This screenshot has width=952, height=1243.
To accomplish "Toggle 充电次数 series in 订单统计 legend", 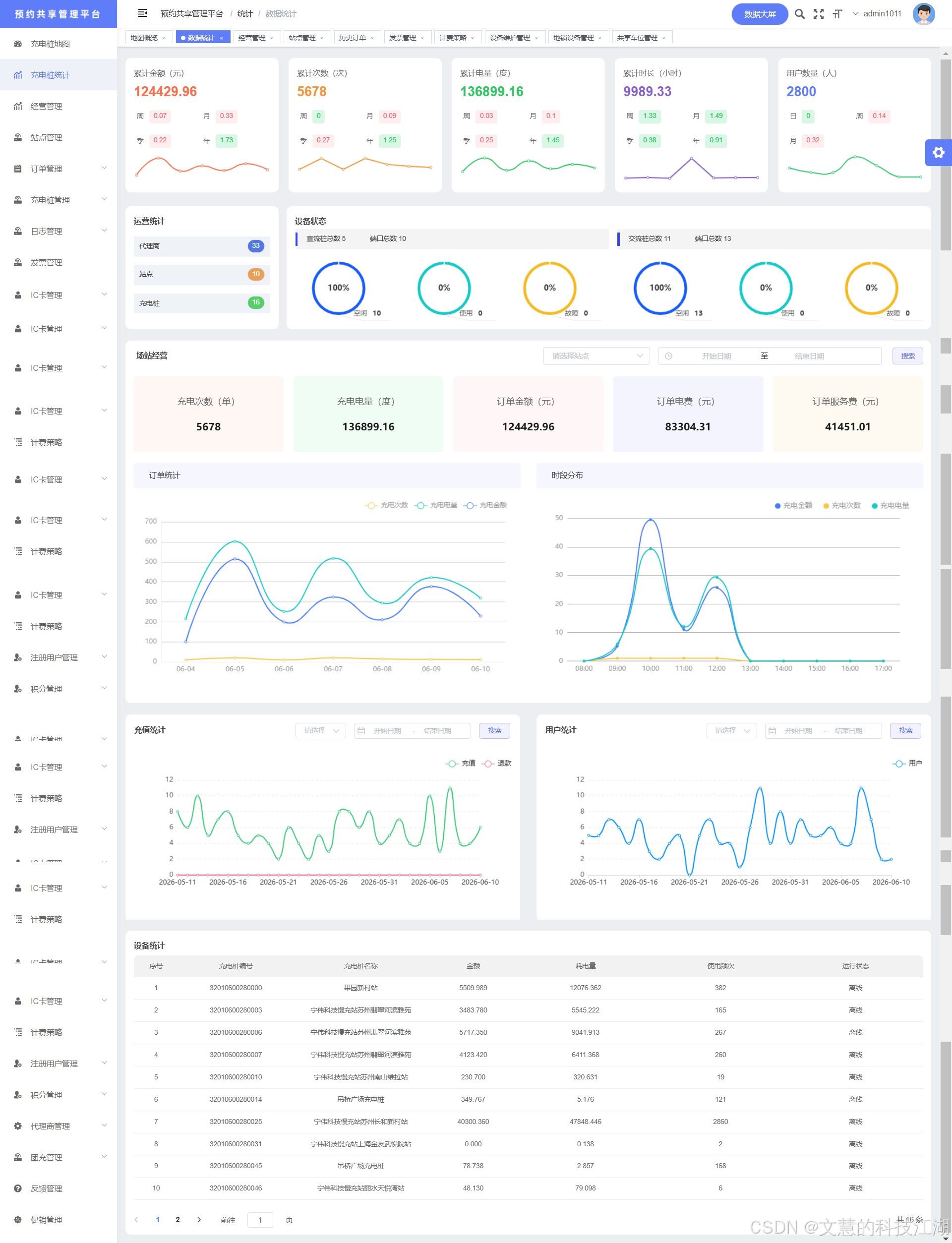I will (386, 505).
